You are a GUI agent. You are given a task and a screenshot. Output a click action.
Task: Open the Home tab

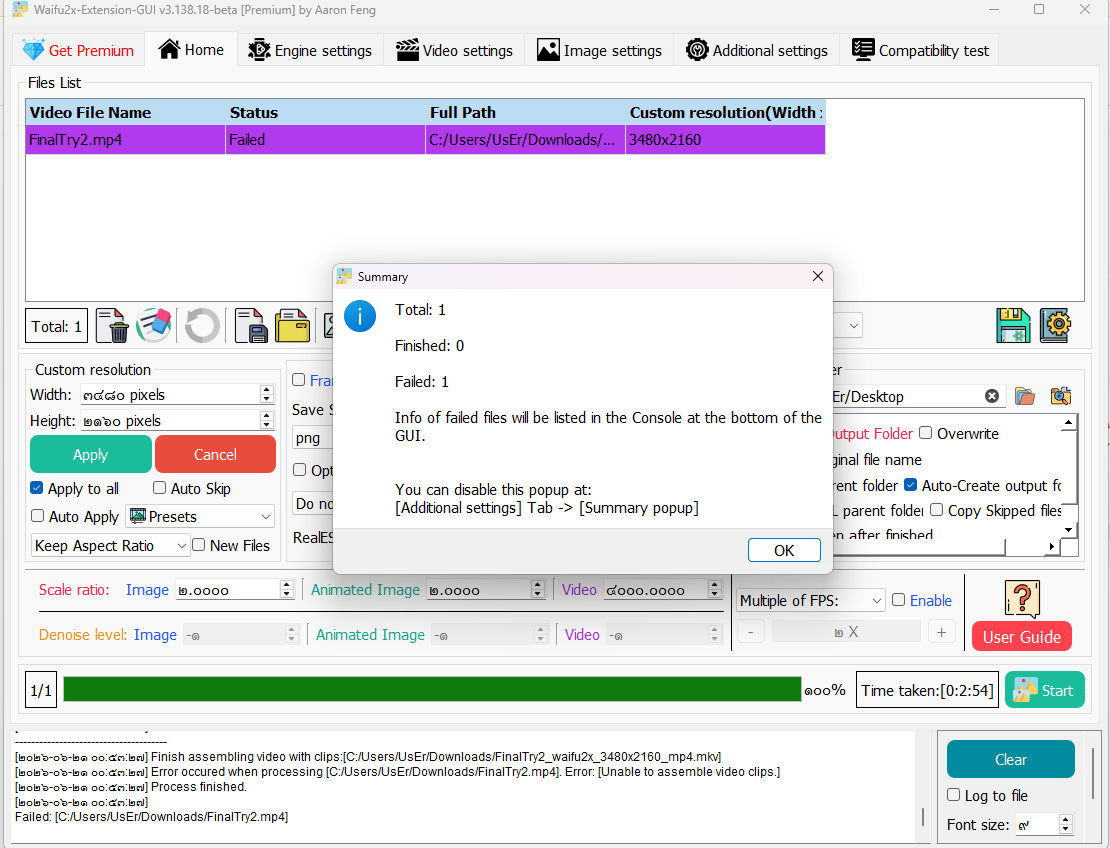coord(191,50)
